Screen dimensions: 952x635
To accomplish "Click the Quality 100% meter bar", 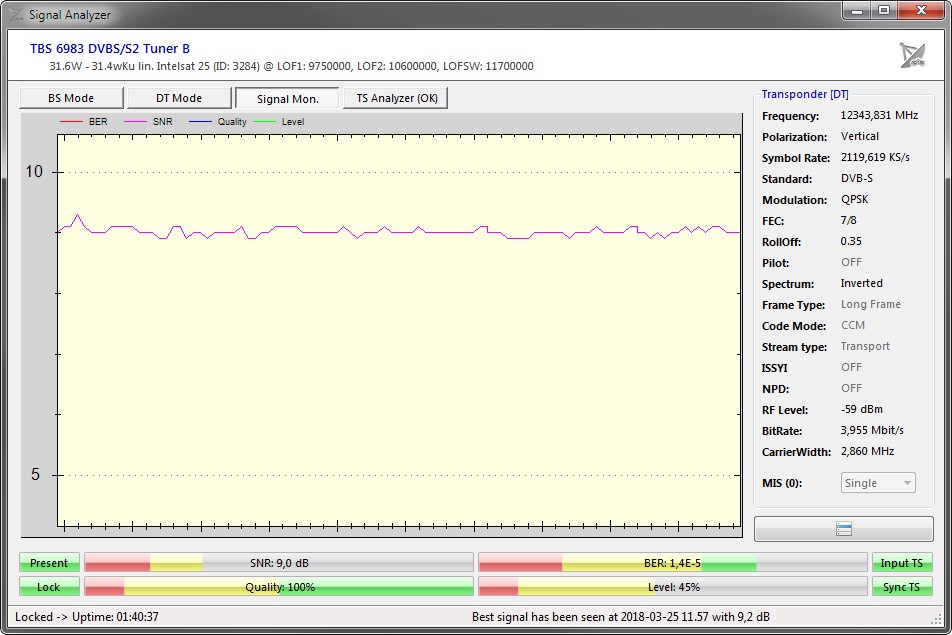I will 279,587.
